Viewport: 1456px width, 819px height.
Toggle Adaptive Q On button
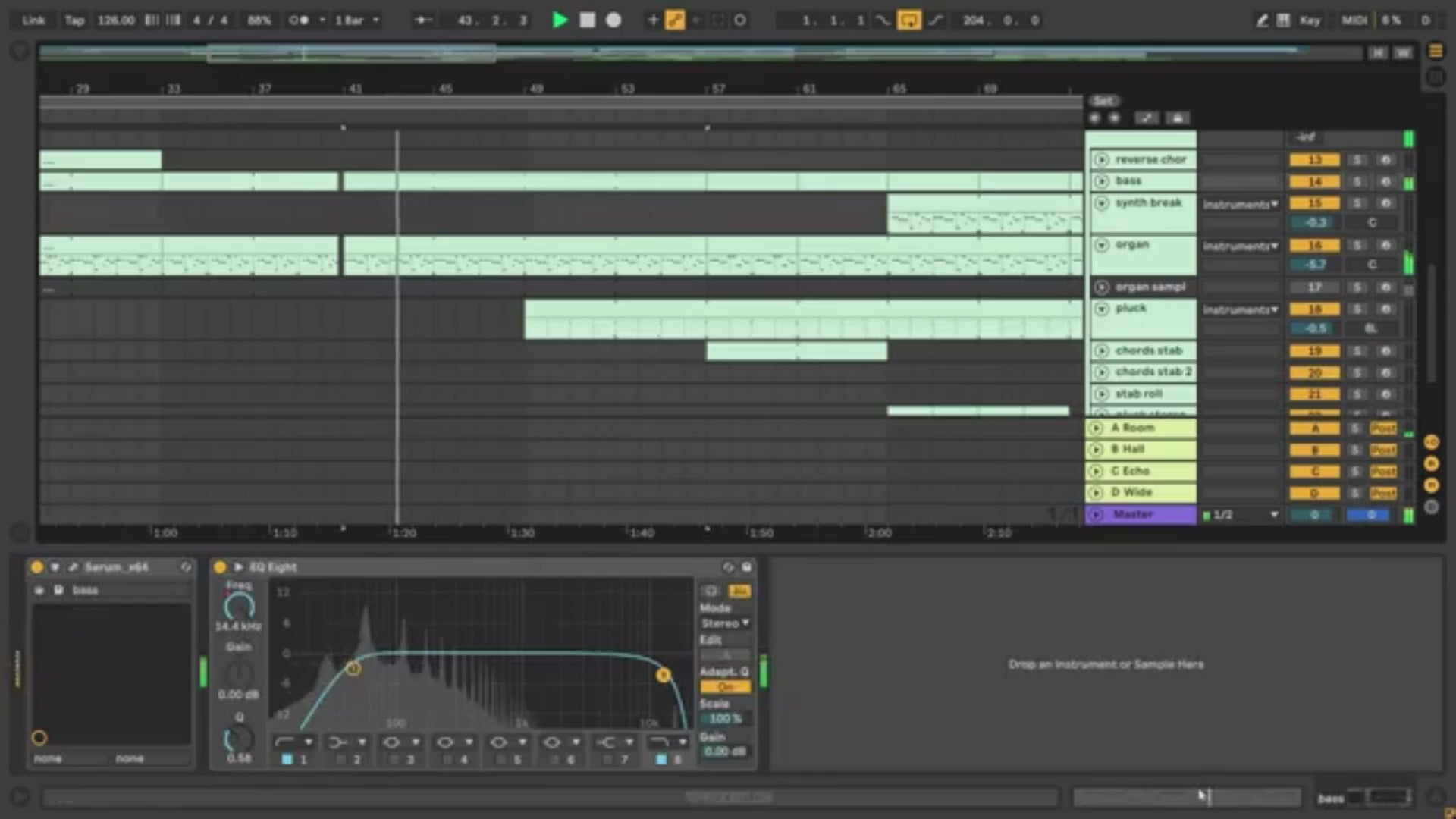coord(725,687)
